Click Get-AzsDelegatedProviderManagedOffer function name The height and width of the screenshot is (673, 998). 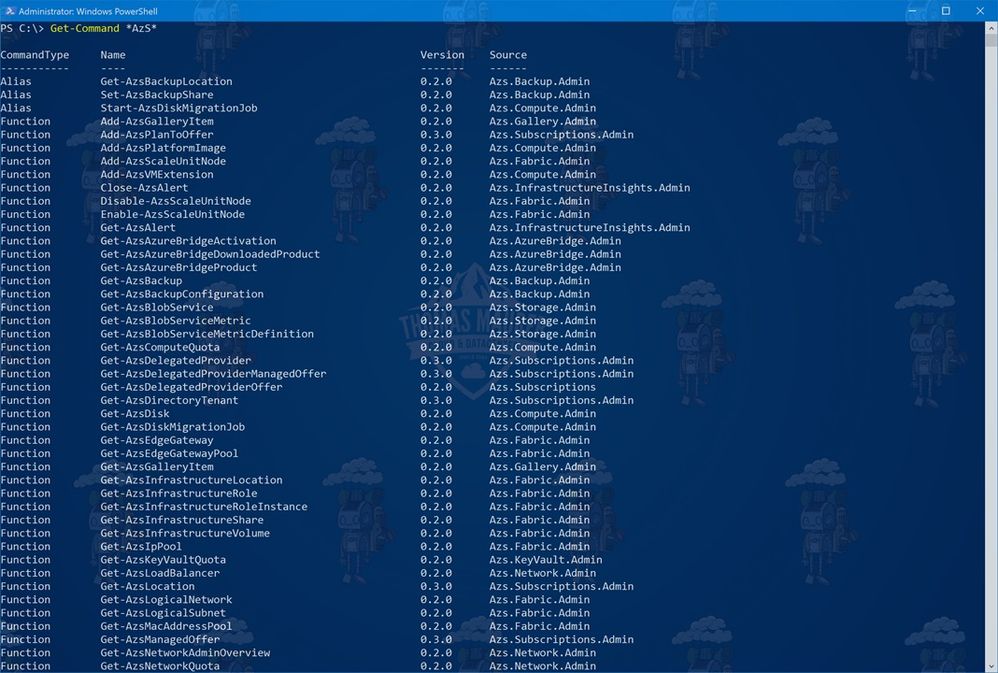(x=213, y=374)
